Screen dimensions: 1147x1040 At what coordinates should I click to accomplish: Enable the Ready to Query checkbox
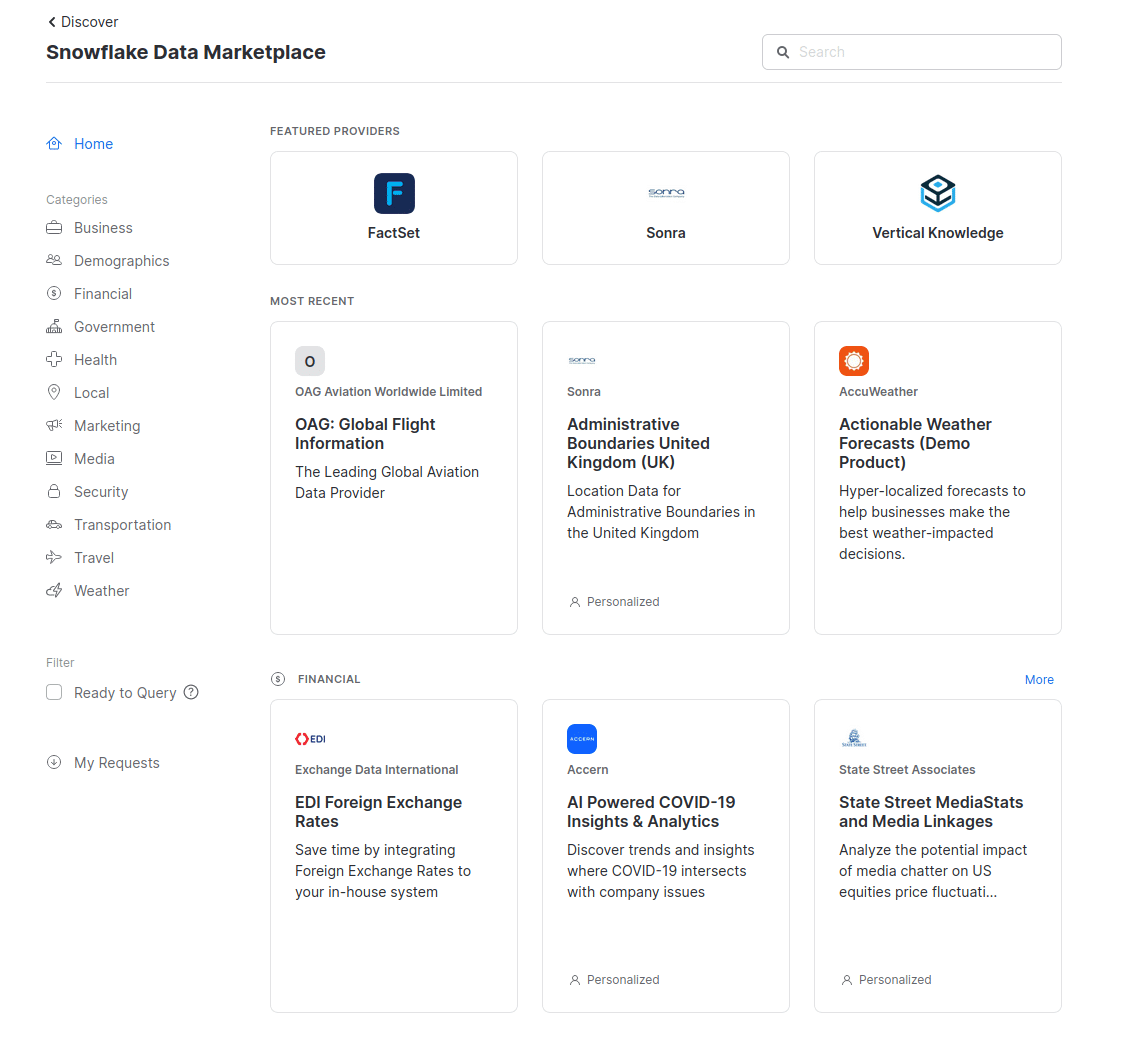click(x=54, y=692)
